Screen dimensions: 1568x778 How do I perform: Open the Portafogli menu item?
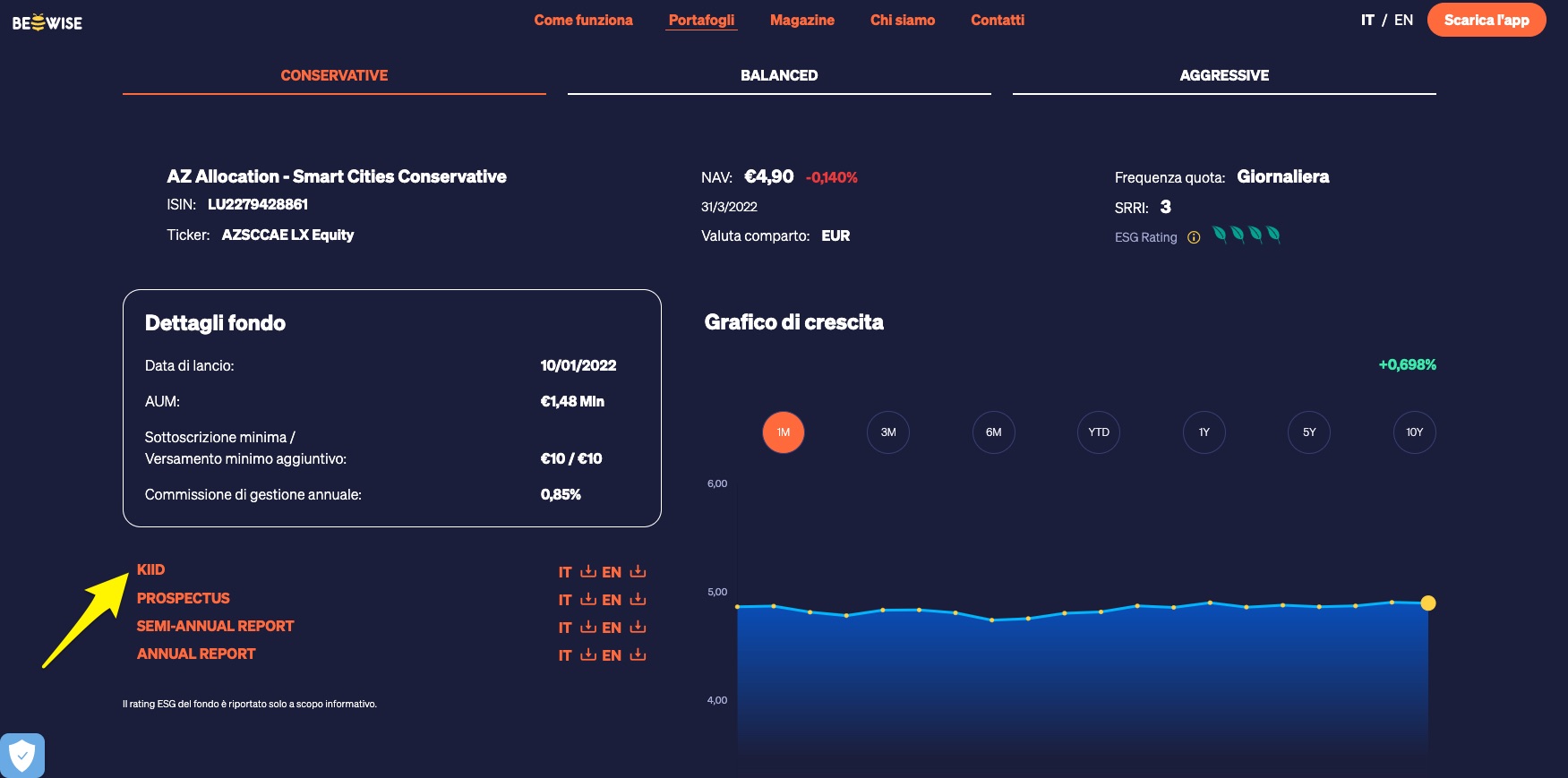[x=701, y=20]
